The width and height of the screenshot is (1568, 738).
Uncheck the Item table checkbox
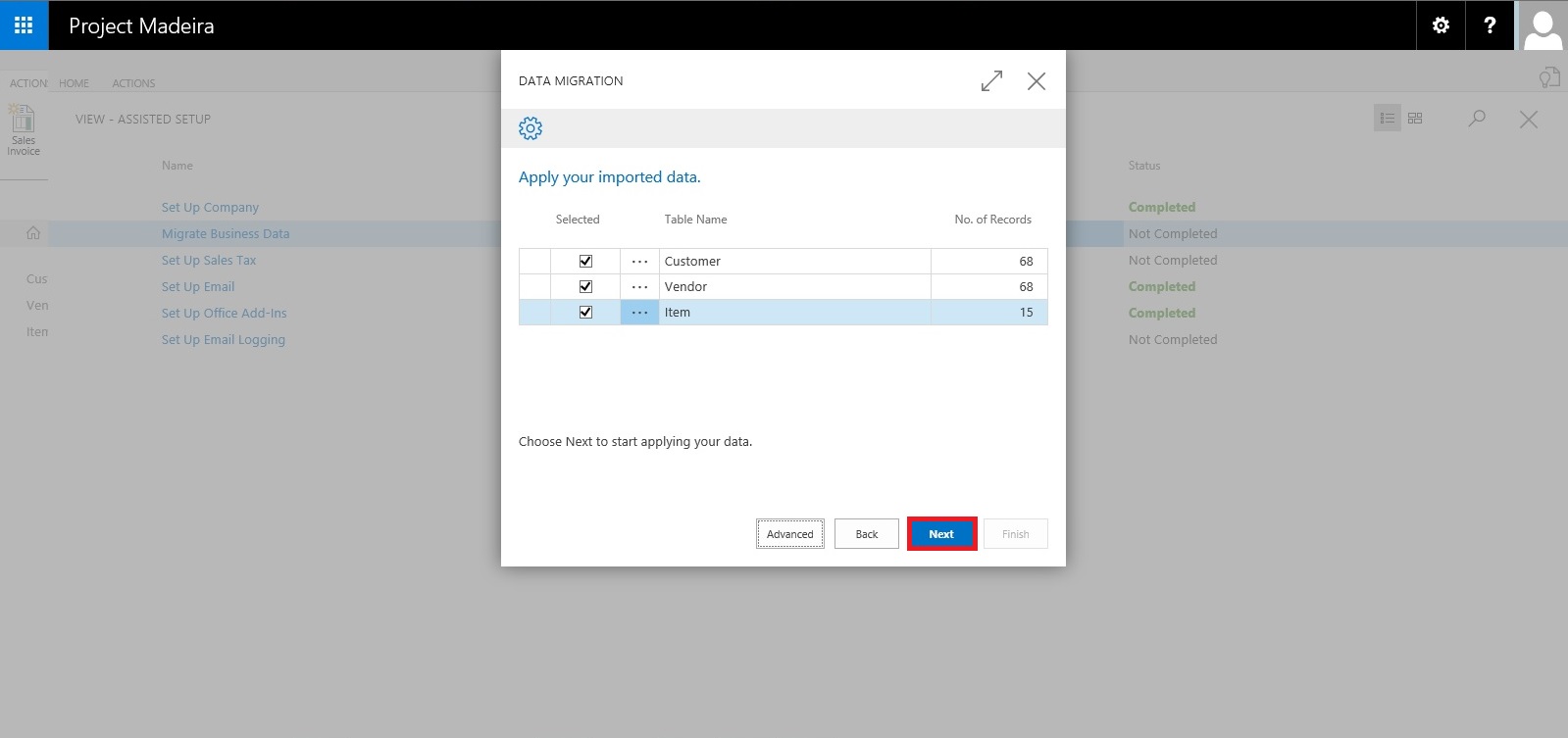click(x=585, y=313)
